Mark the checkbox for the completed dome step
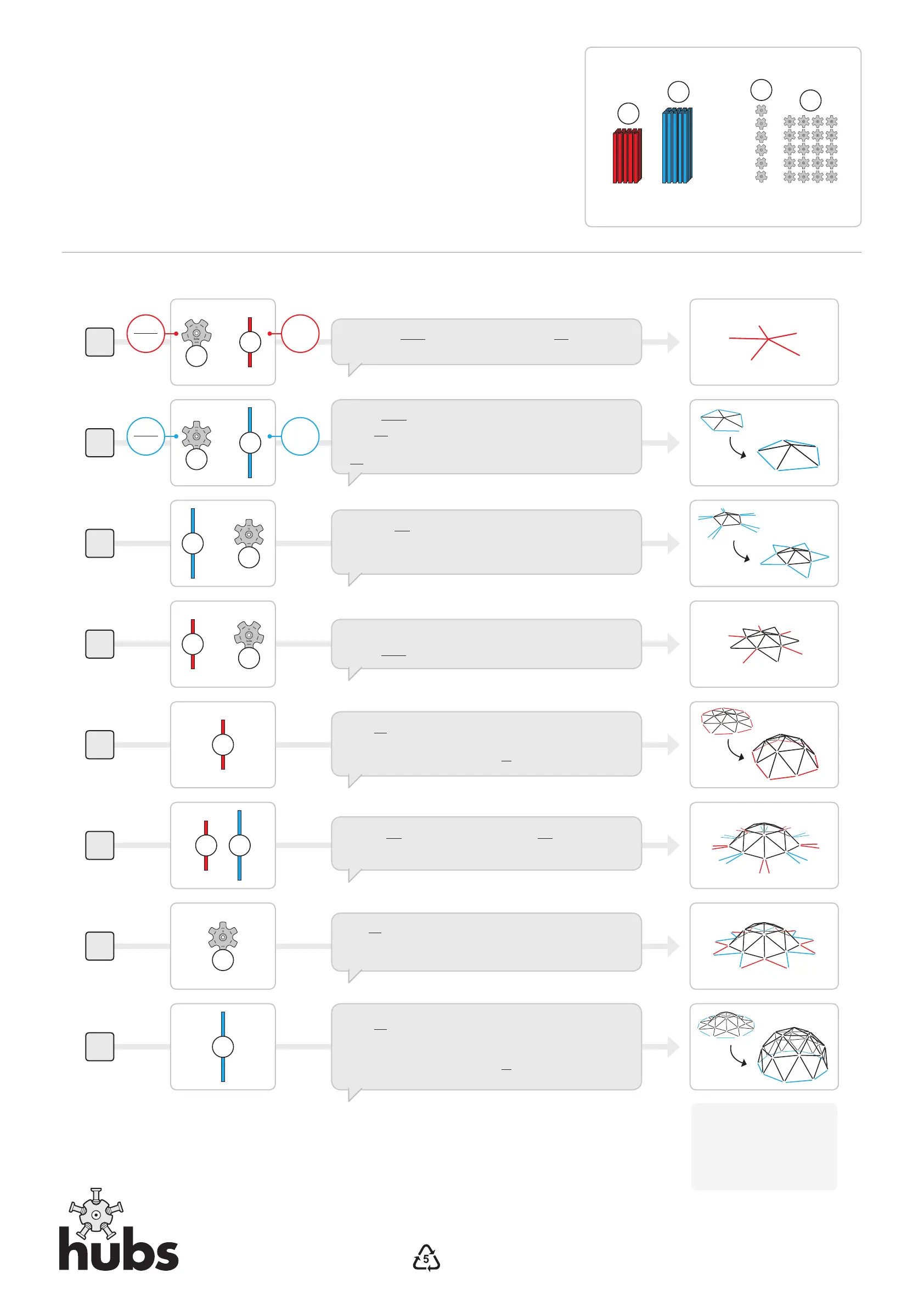Image resolution: width=924 pixels, height=1307 pixels. coord(99,1047)
